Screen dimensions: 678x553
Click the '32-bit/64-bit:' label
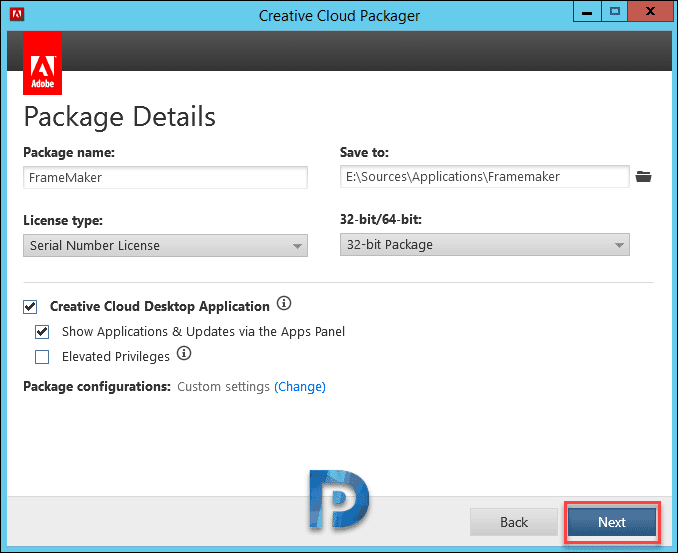[x=381, y=219]
